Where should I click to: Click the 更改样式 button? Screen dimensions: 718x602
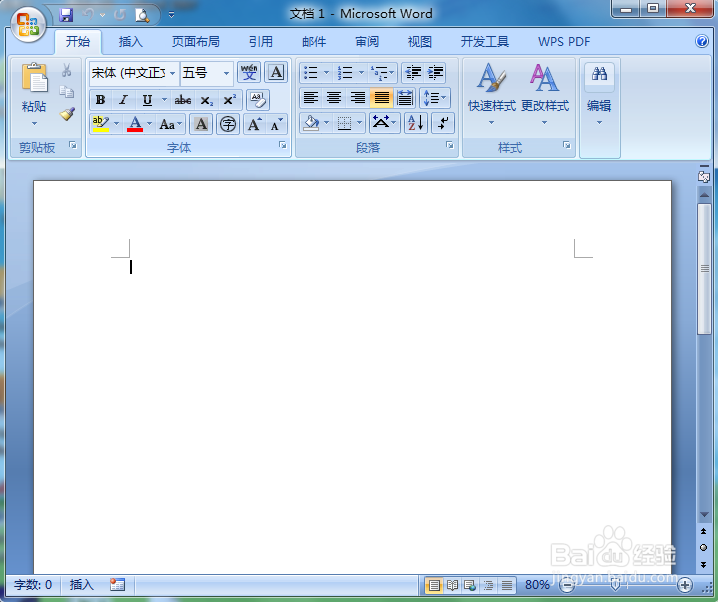[544, 94]
